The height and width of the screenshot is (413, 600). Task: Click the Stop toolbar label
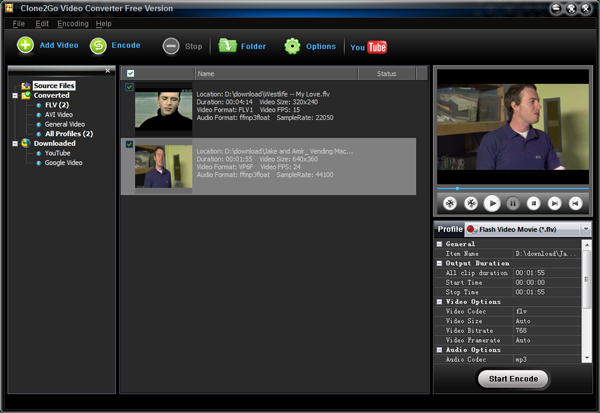point(194,46)
